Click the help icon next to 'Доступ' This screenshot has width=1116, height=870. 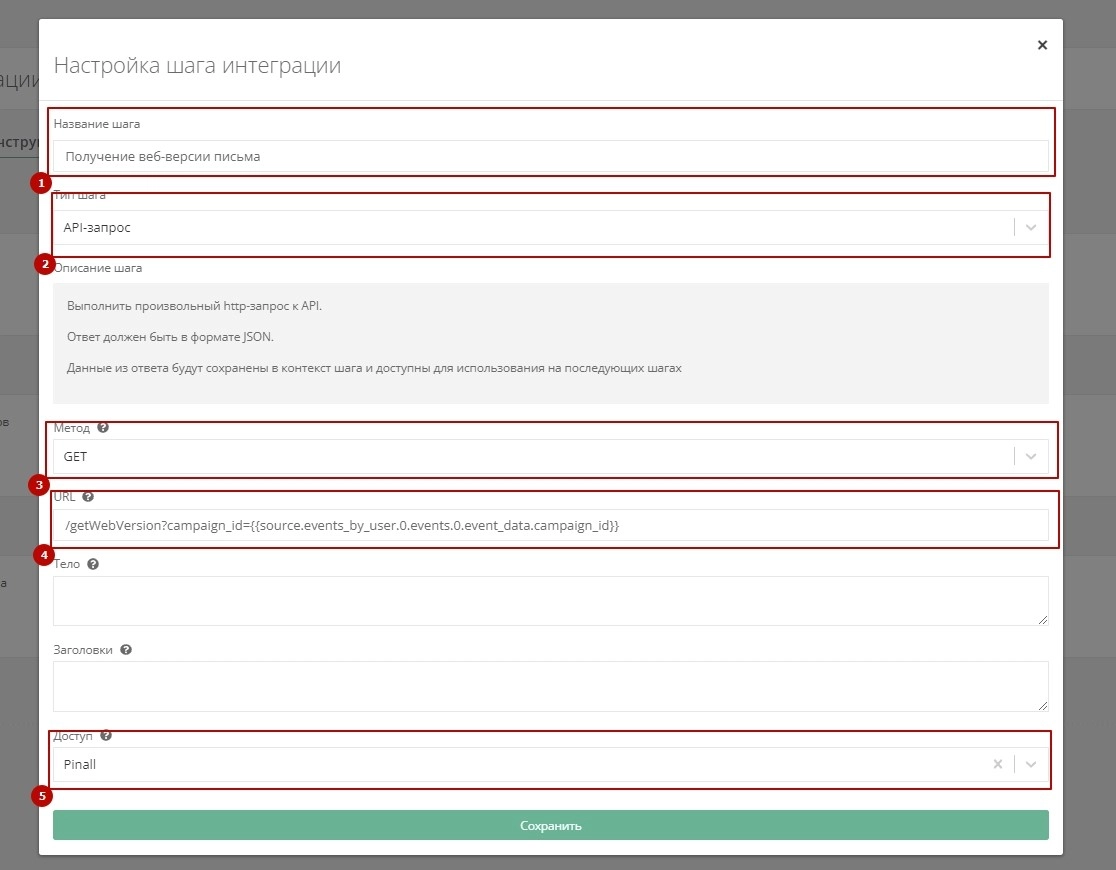106,736
